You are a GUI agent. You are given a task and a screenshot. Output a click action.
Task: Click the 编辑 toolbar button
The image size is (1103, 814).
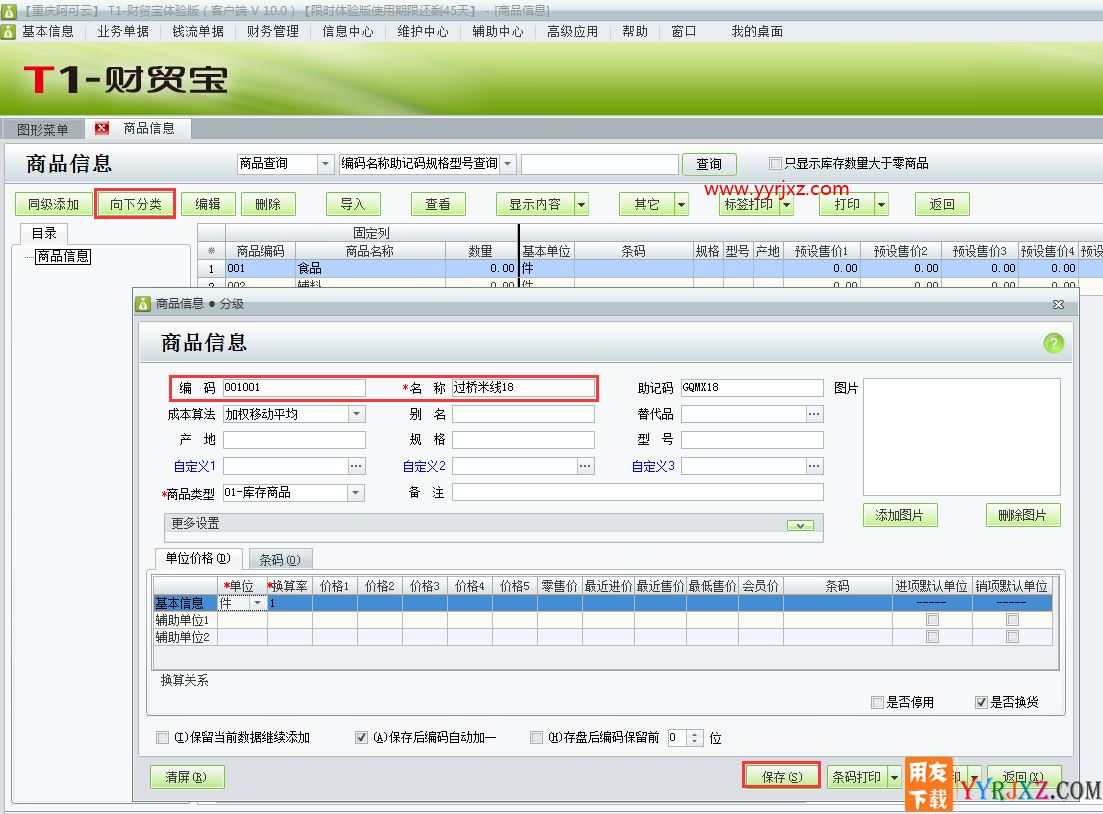[x=208, y=205]
